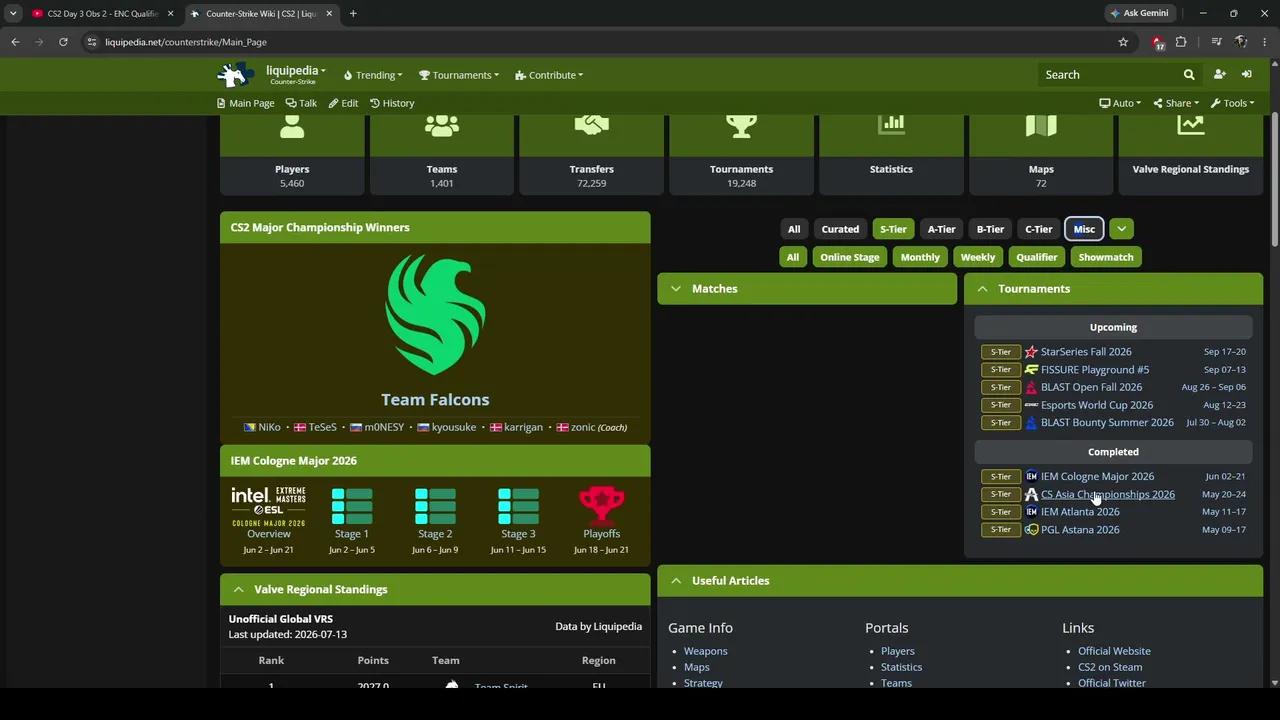
Task: Toggle the Online Stage filter
Action: pos(850,257)
